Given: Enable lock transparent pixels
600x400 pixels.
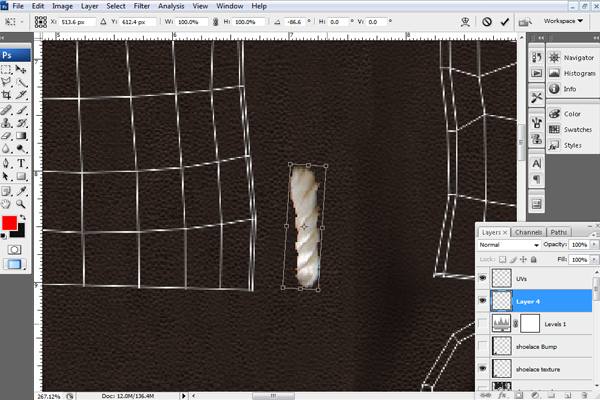Looking at the screenshot, I should 502,260.
